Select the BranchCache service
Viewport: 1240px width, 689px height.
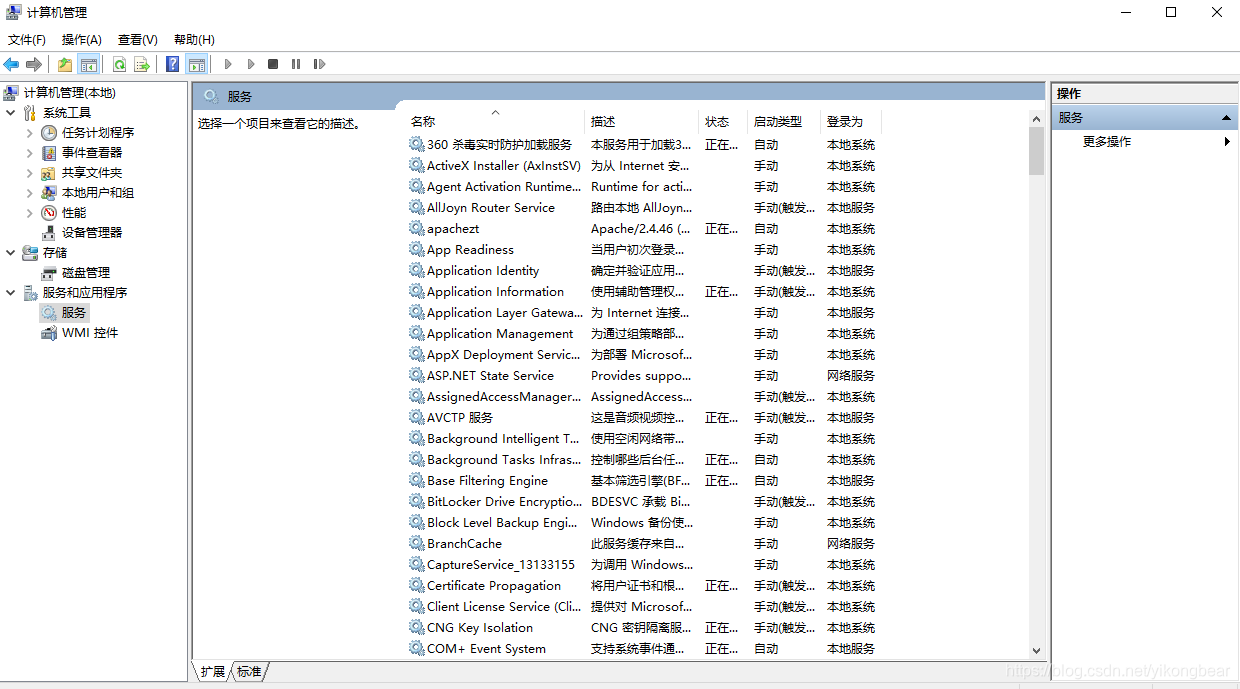(464, 544)
